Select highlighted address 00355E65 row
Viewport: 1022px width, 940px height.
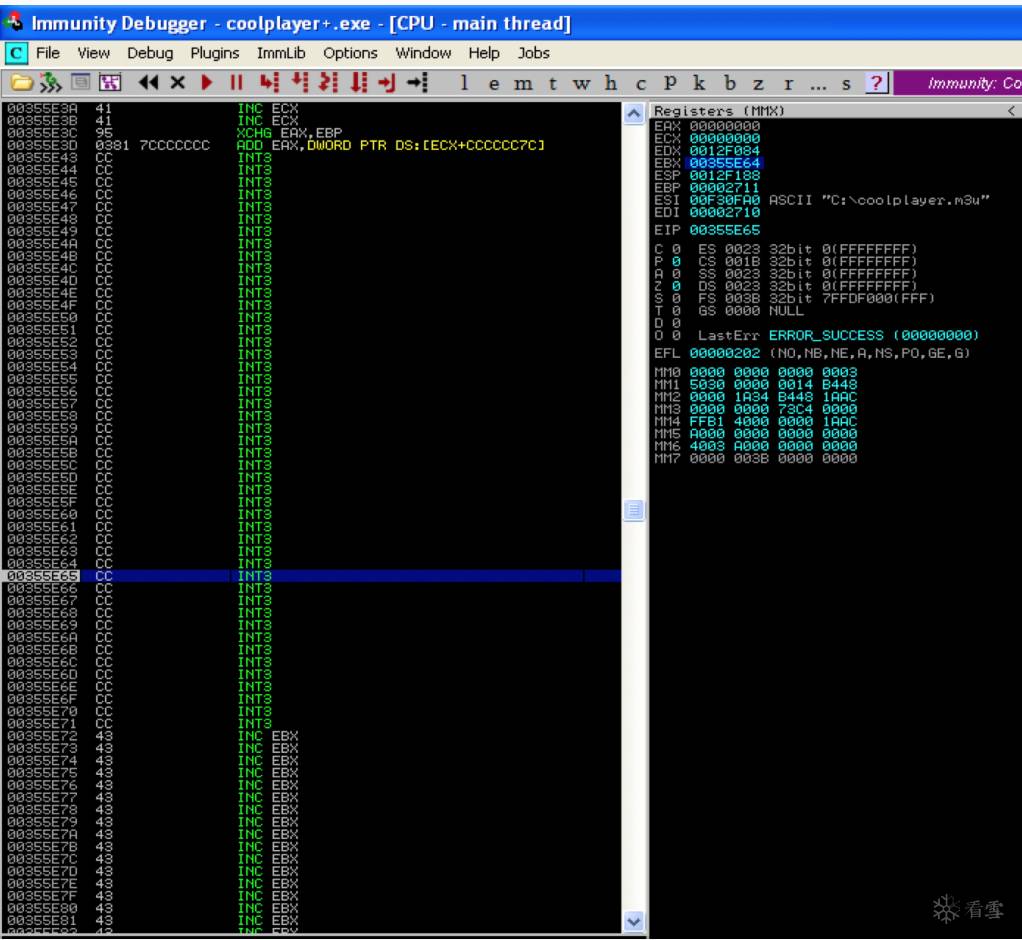pos(312,576)
